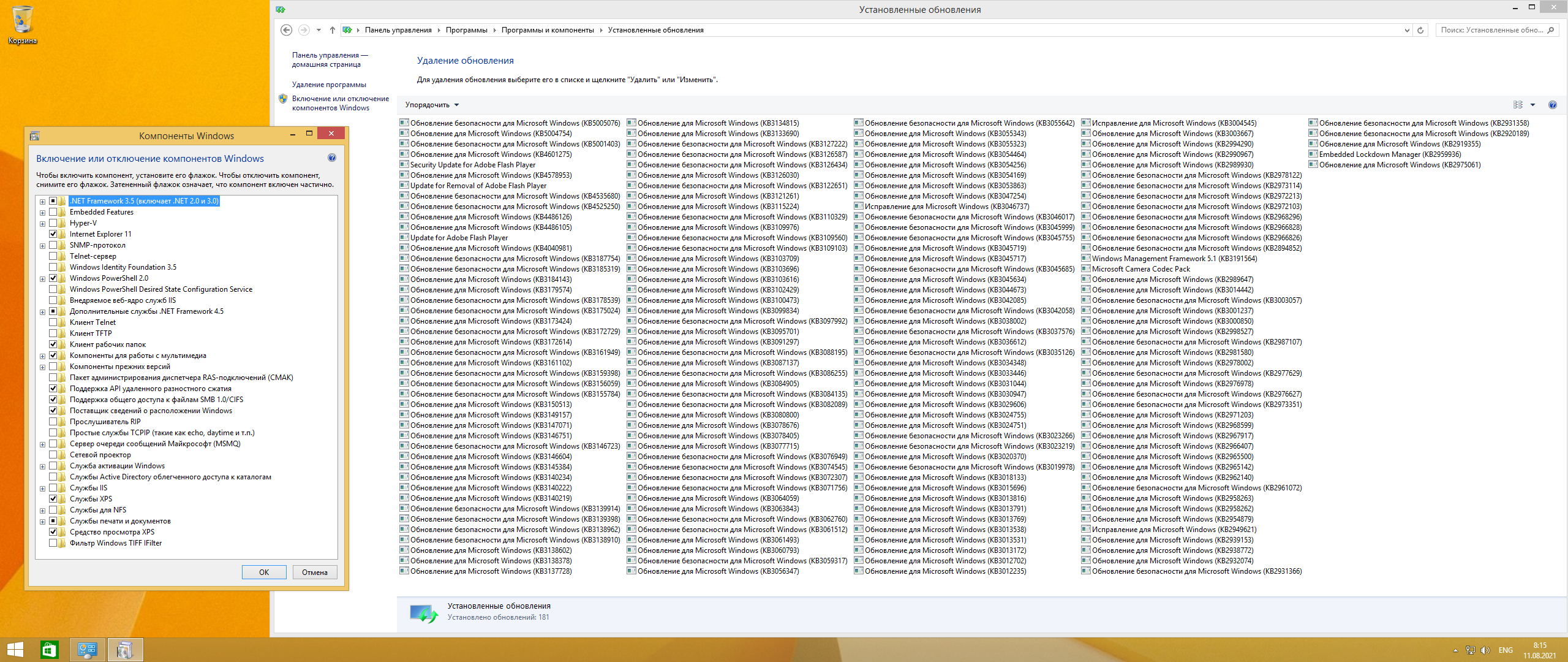Viewport: 1568px width, 662px height.
Task: Enable the Клиент TFTP checkbox
Action: click(x=53, y=333)
